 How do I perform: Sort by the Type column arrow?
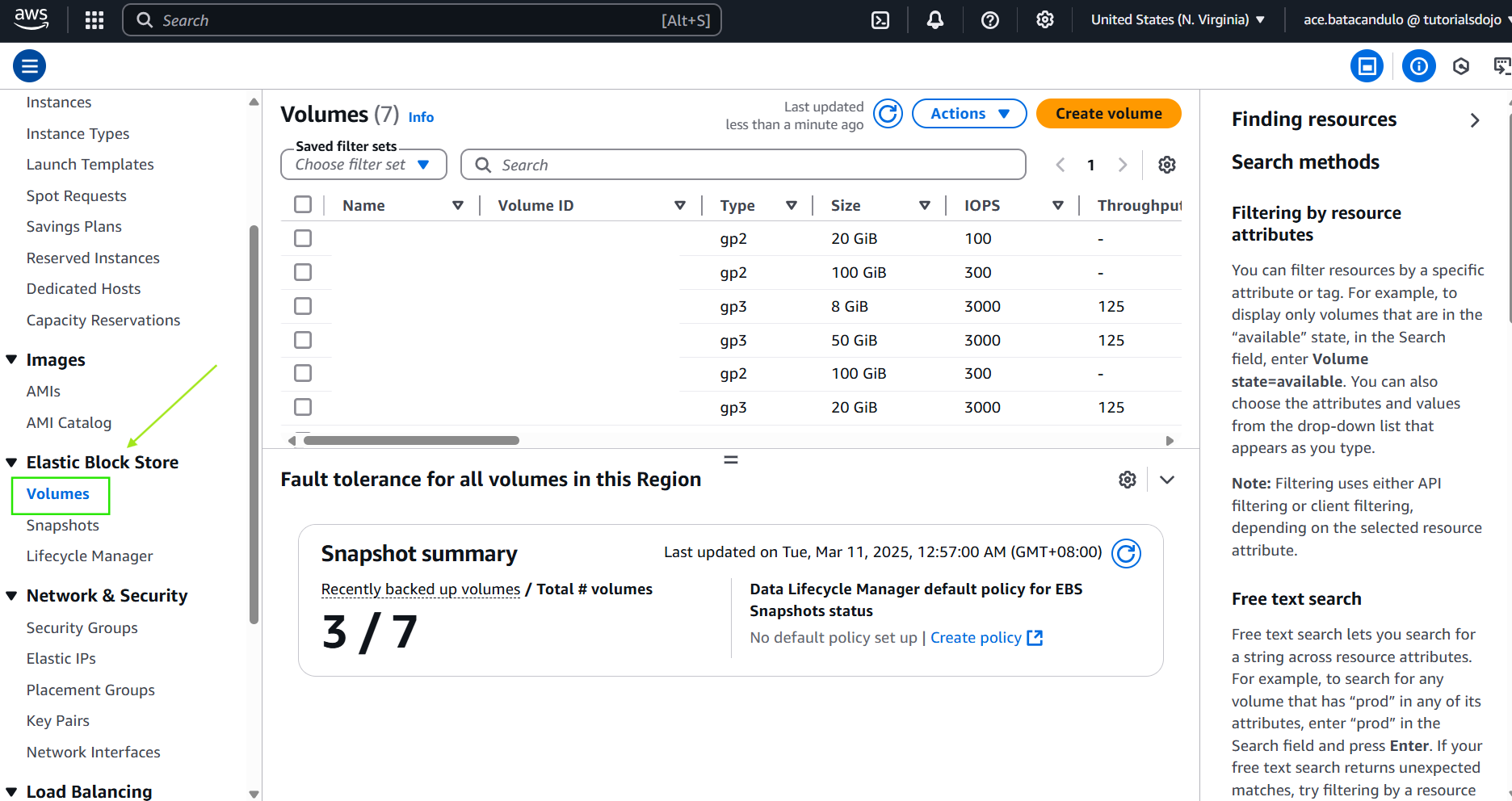[x=792, y=206]
